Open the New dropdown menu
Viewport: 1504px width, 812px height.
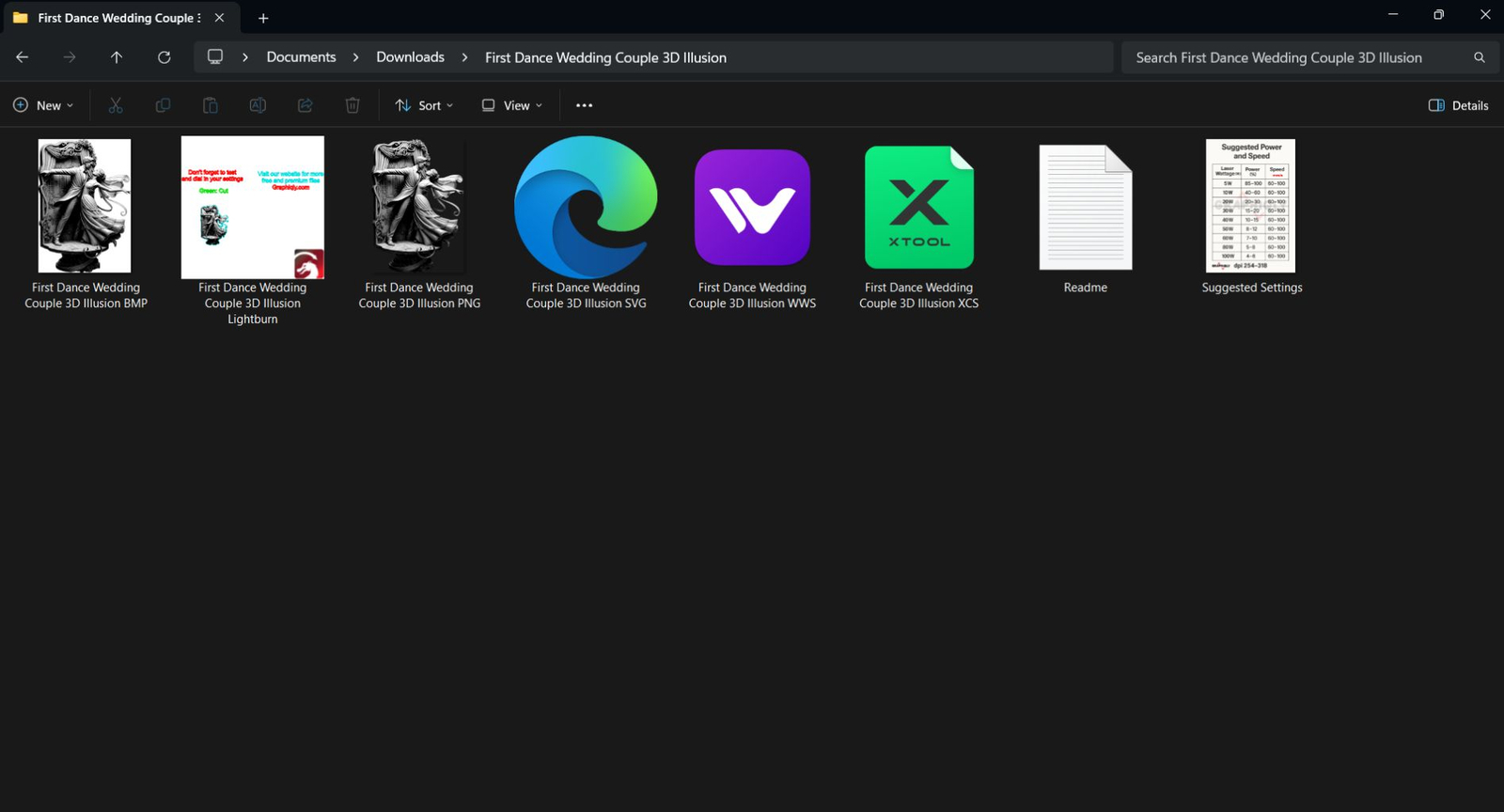43,105
